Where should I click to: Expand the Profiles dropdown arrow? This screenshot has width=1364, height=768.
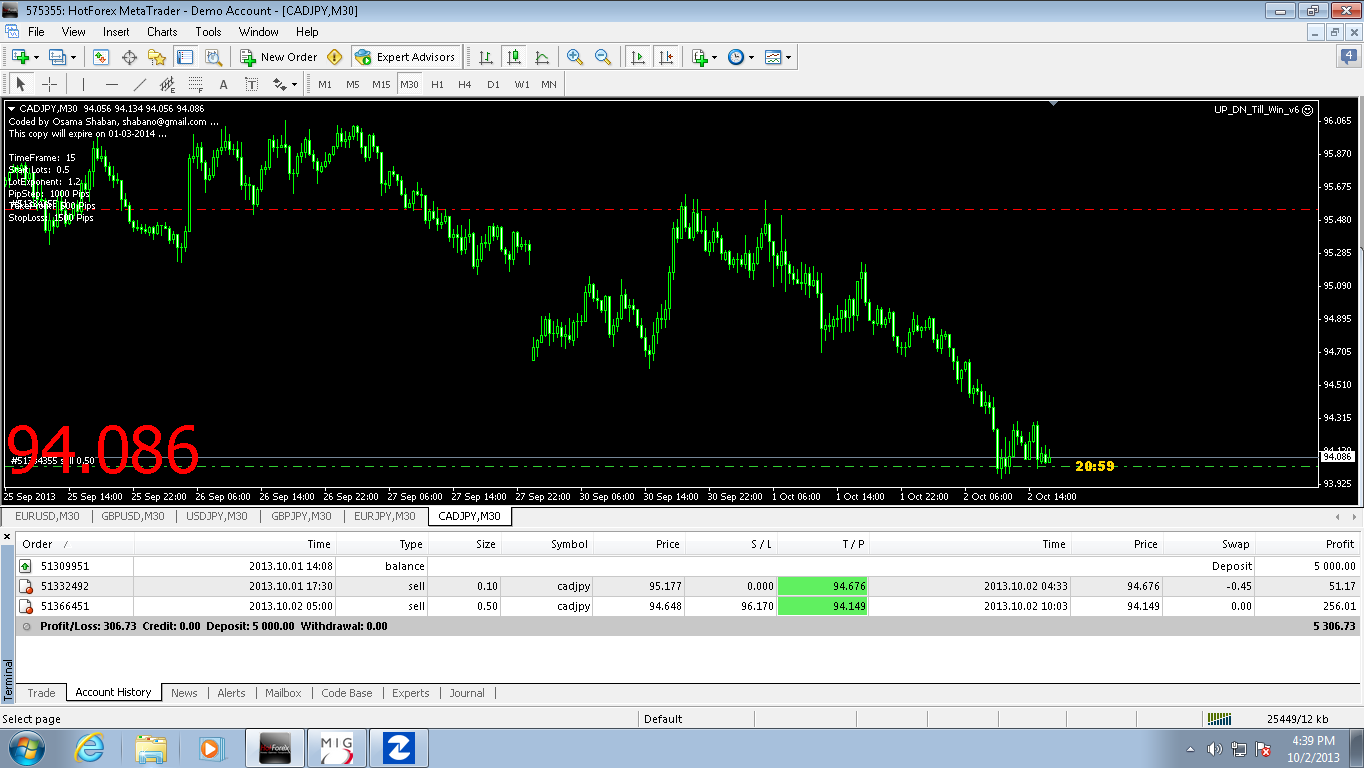pyautogui.click(x=73, y=57)
